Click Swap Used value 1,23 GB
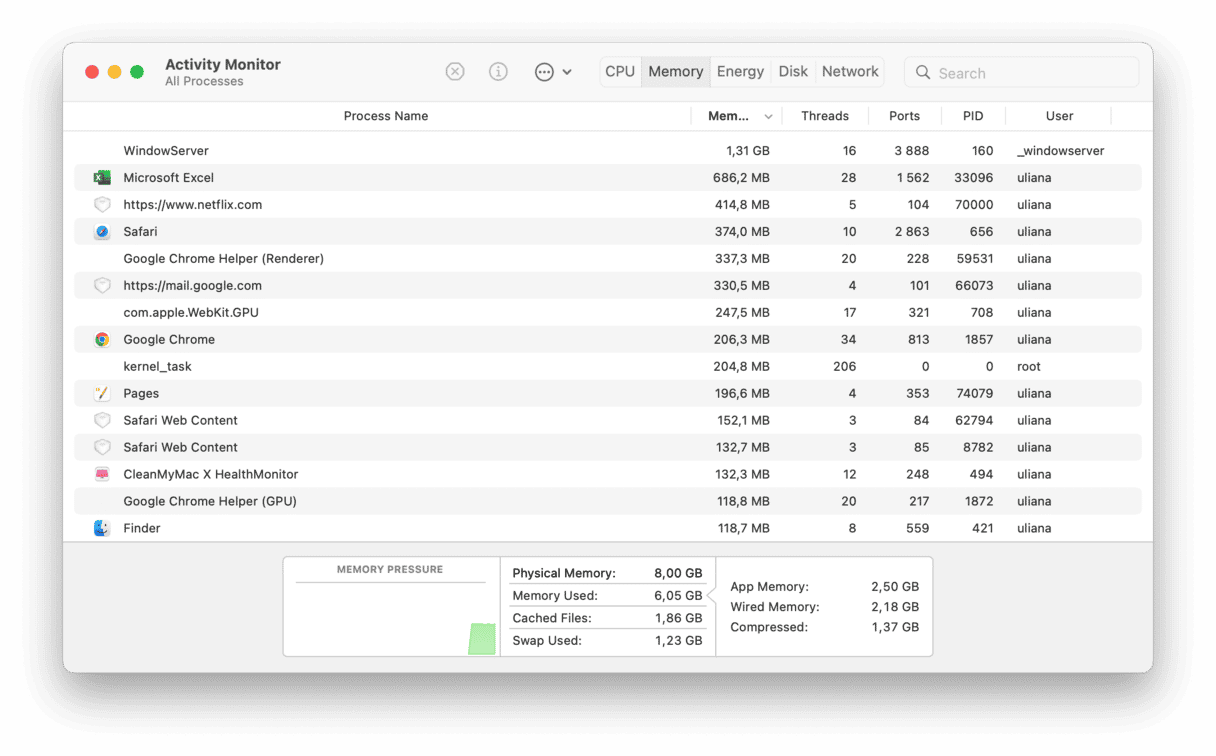Screen dimensions: 1216x756 tap(679, 641)
